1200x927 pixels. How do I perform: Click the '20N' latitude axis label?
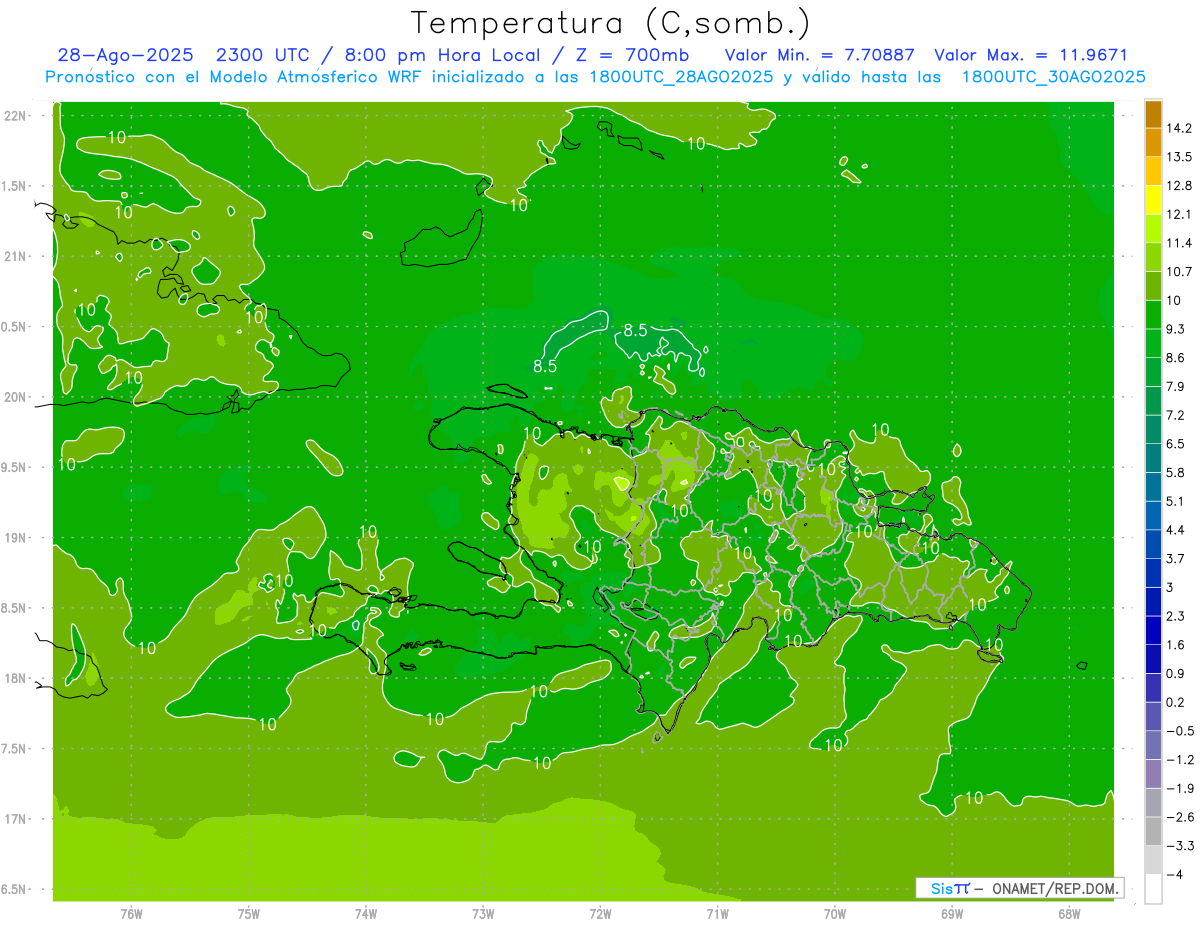click(16, 397)
